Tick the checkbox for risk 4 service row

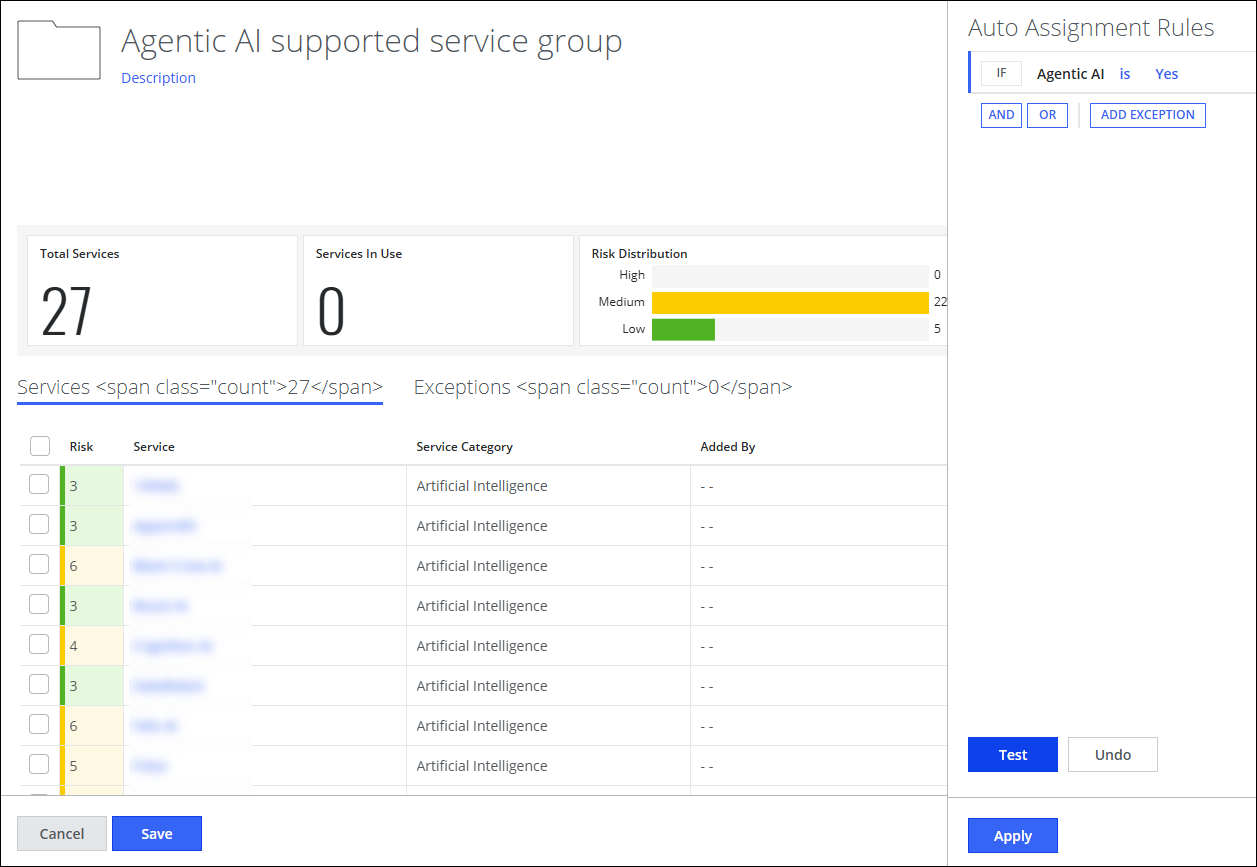[39, 645]
